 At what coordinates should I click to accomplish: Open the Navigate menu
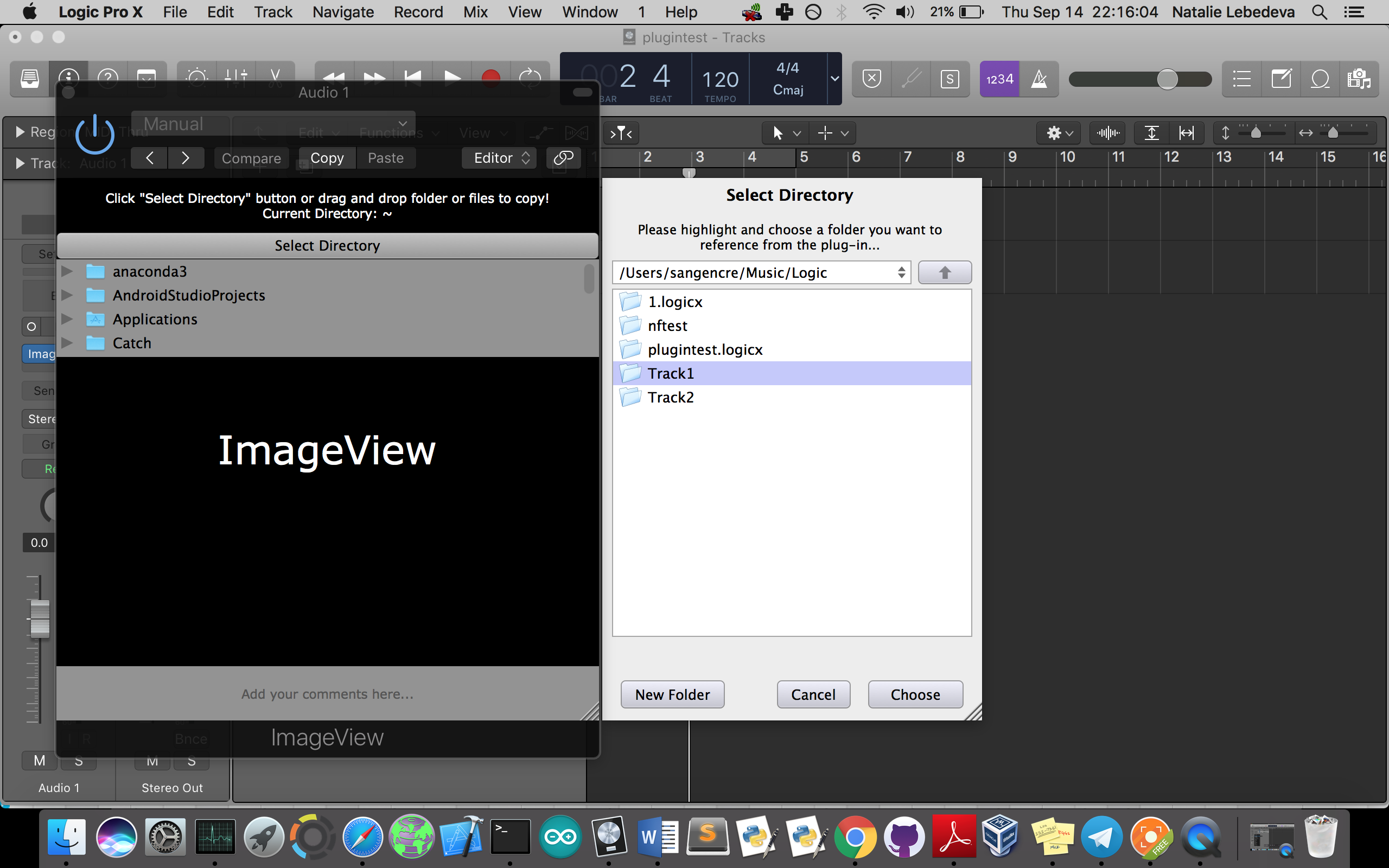pos(343,12)
